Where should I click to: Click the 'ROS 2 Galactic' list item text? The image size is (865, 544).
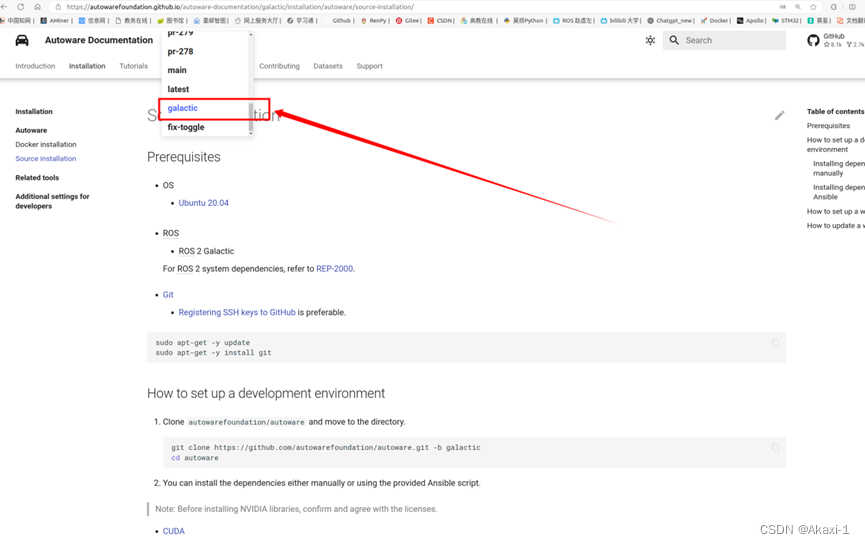tap(206, 251)
